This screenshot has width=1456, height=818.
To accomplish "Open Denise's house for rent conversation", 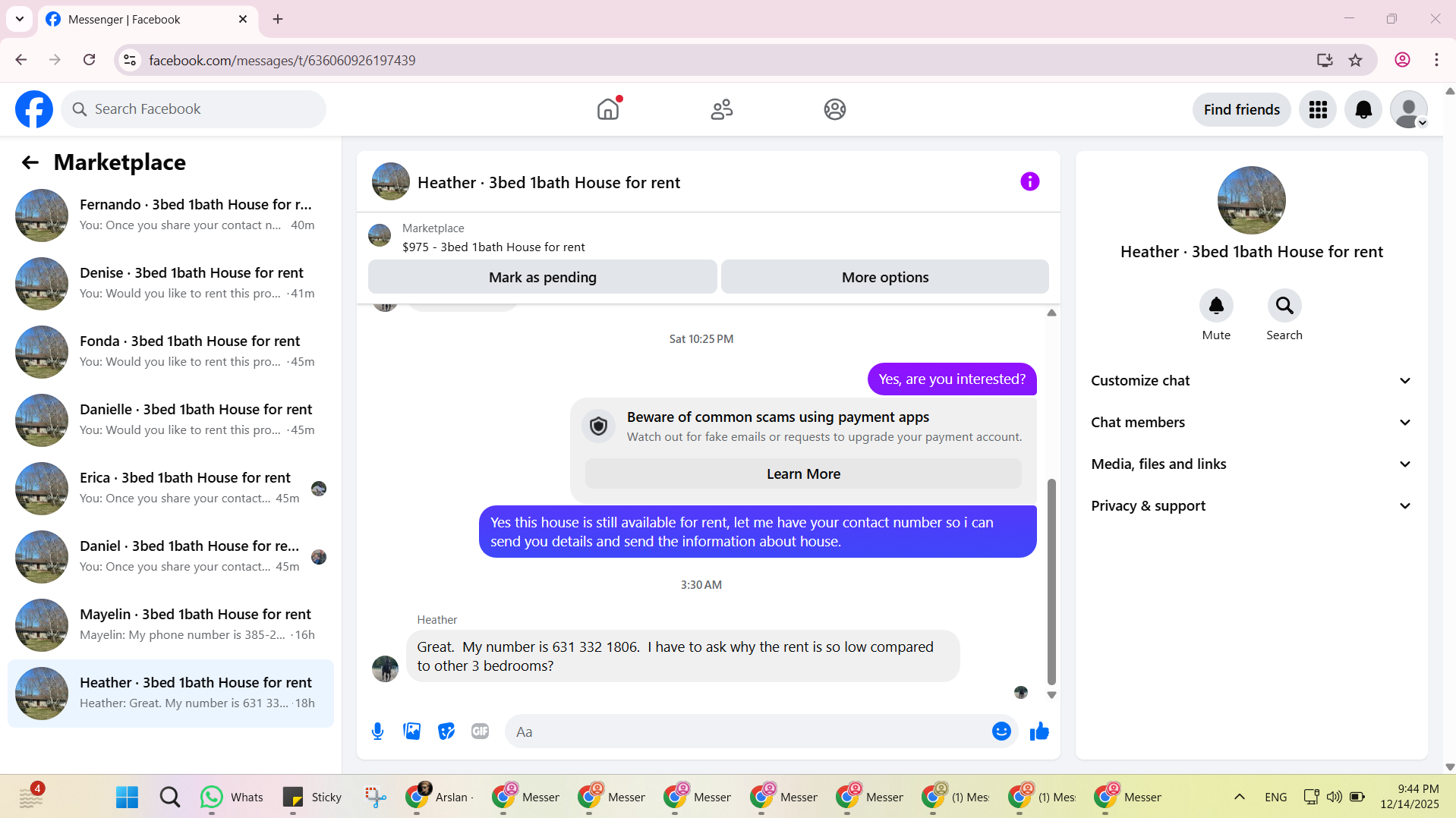I will point(171,284).
